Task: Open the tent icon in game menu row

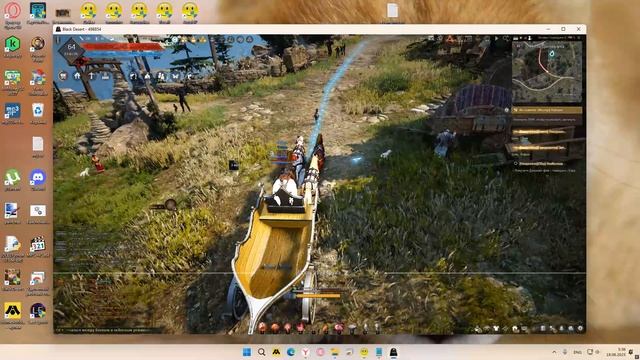Action: click(147, 76)
